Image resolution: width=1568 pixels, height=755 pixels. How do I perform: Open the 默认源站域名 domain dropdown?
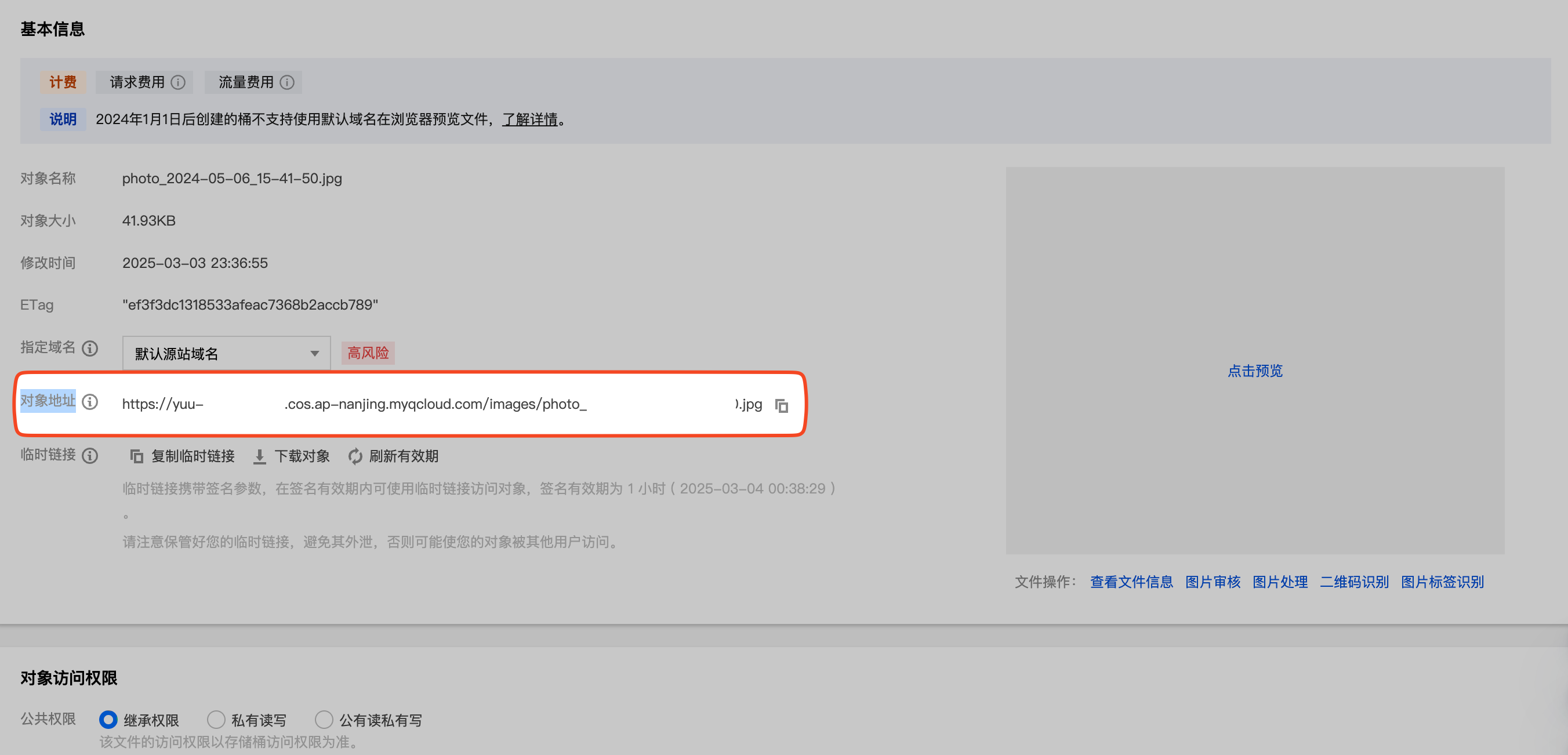[226, 353]
